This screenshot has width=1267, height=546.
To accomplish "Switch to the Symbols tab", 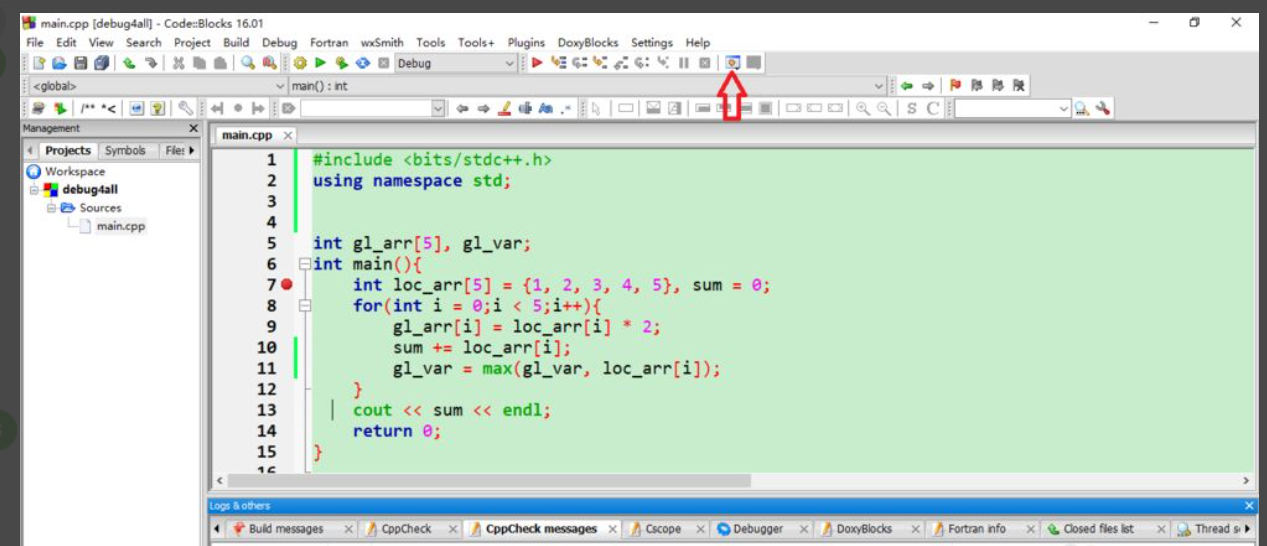I will tap(125, 150).
